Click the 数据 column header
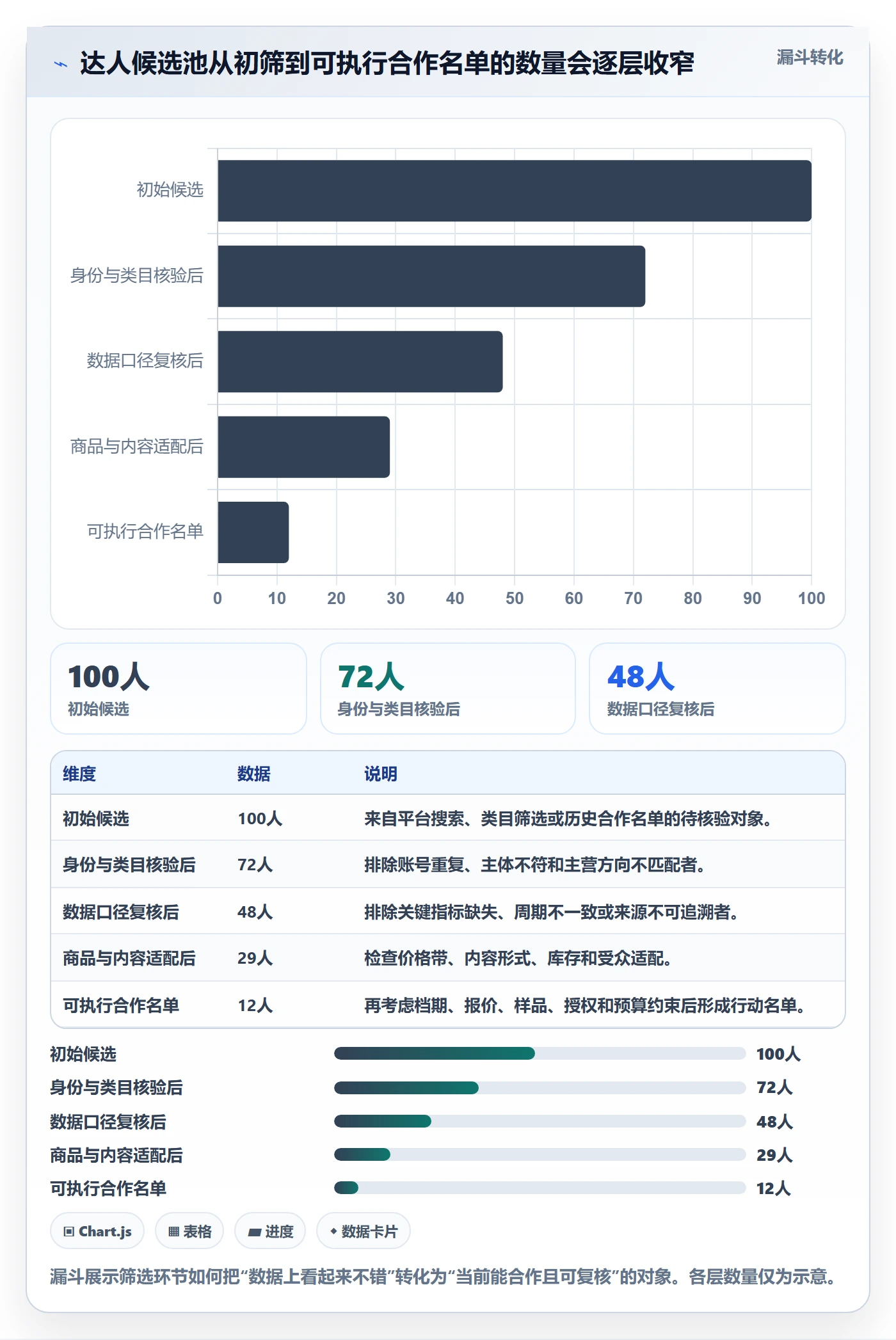896x1340 pixels. pyautogui.click(x=254, y=774)
